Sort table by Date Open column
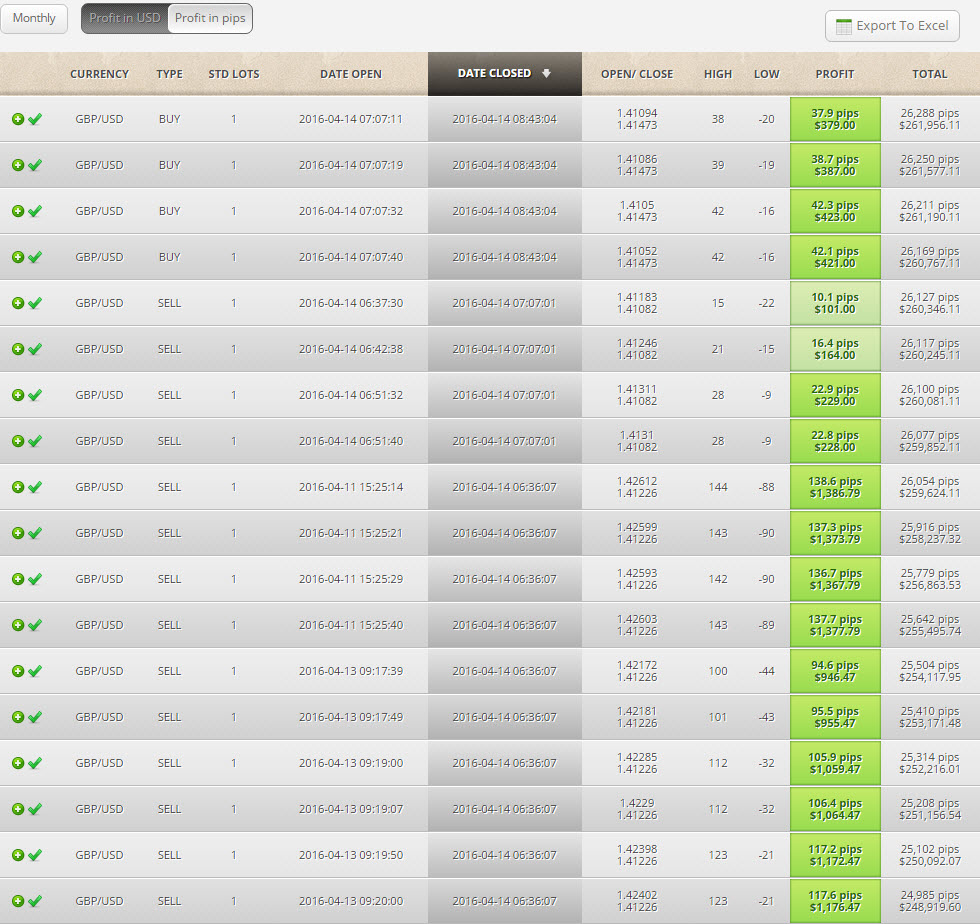The image size is (980, 924). [350, 74]
